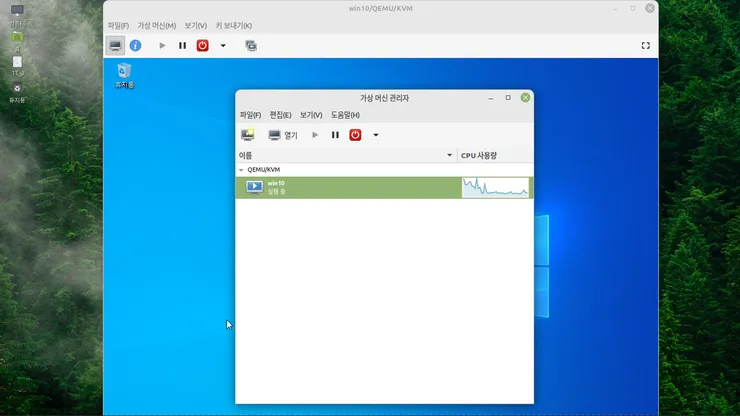
Task: Open virtual hardware details info icon
Action: (135, 46)
